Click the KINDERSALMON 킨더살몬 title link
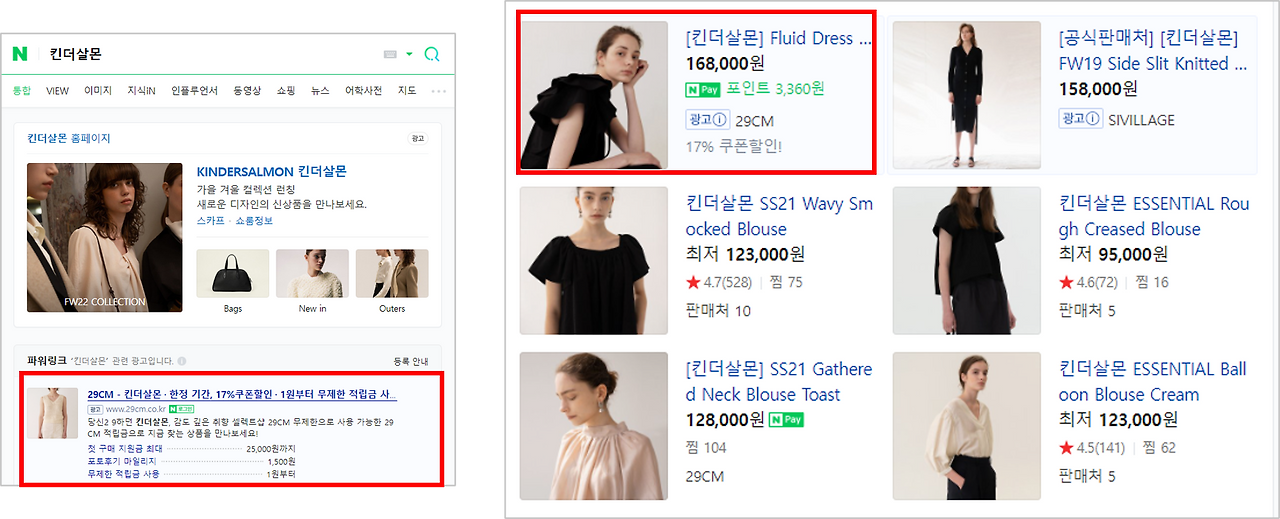Screen dimensions: 1280x519 coord(272,171)
